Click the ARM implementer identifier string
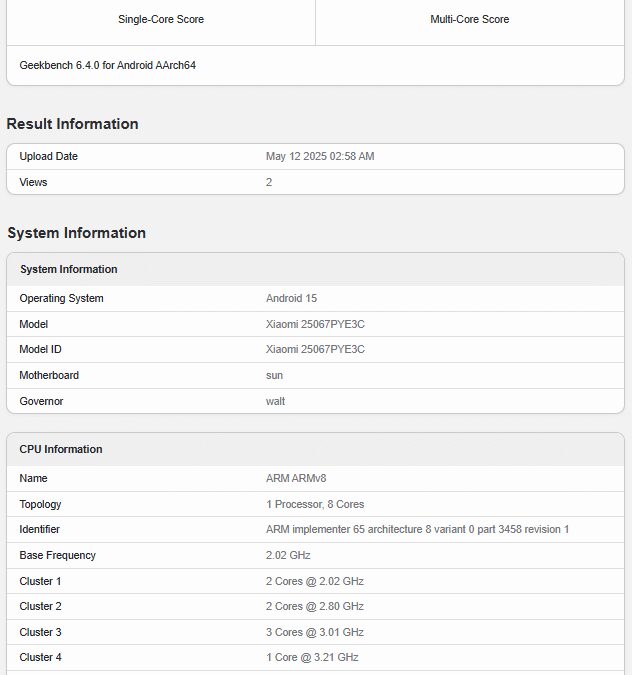This screenshot has width=632, height=675. (x=417, y=529)
